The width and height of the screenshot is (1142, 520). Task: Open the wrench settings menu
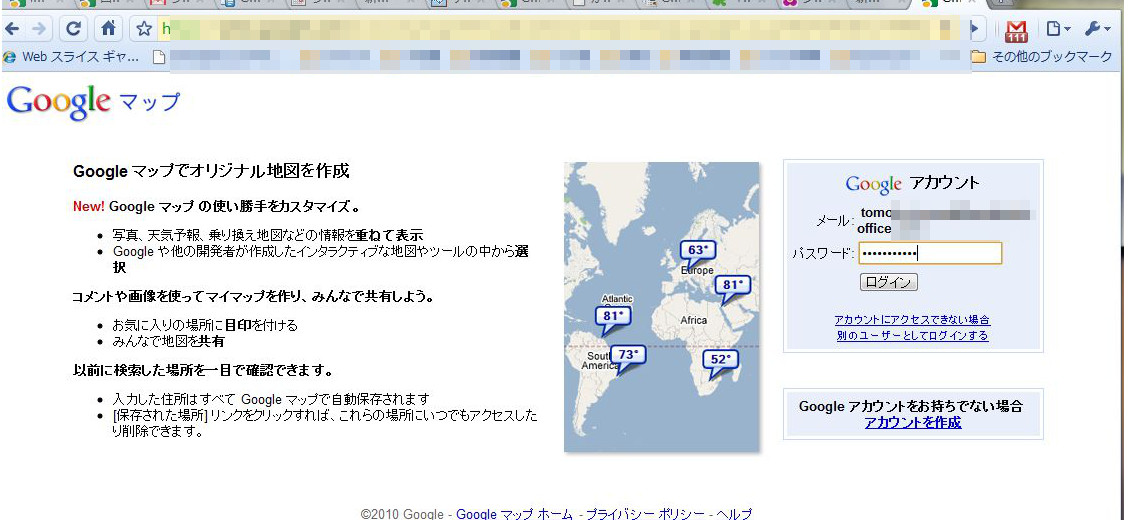pos(1098,29)
